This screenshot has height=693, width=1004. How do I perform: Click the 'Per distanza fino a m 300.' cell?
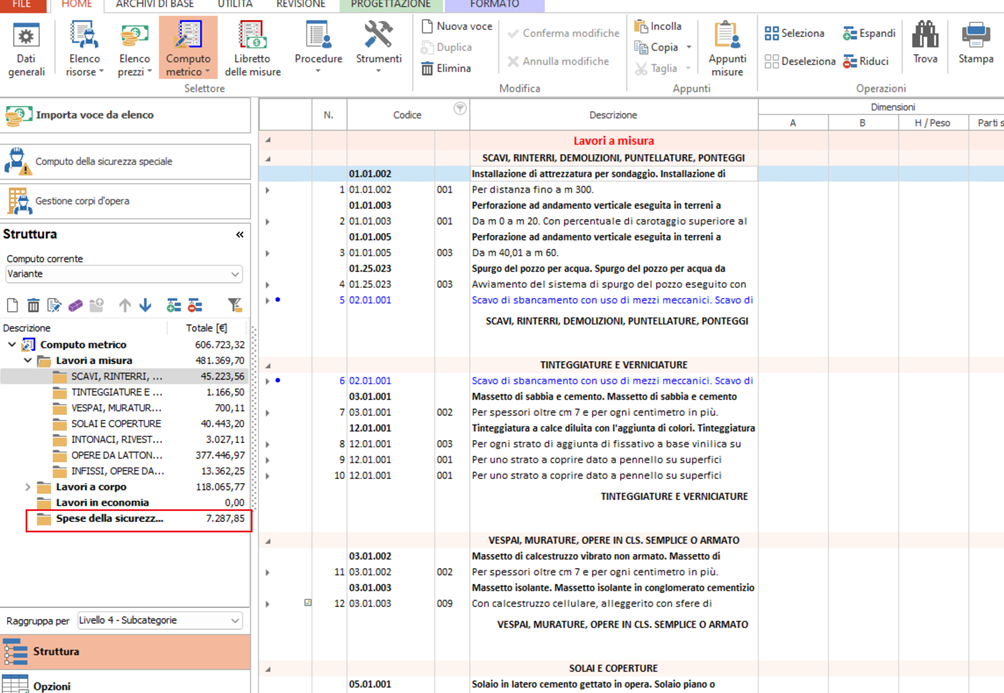pos(613,190)
